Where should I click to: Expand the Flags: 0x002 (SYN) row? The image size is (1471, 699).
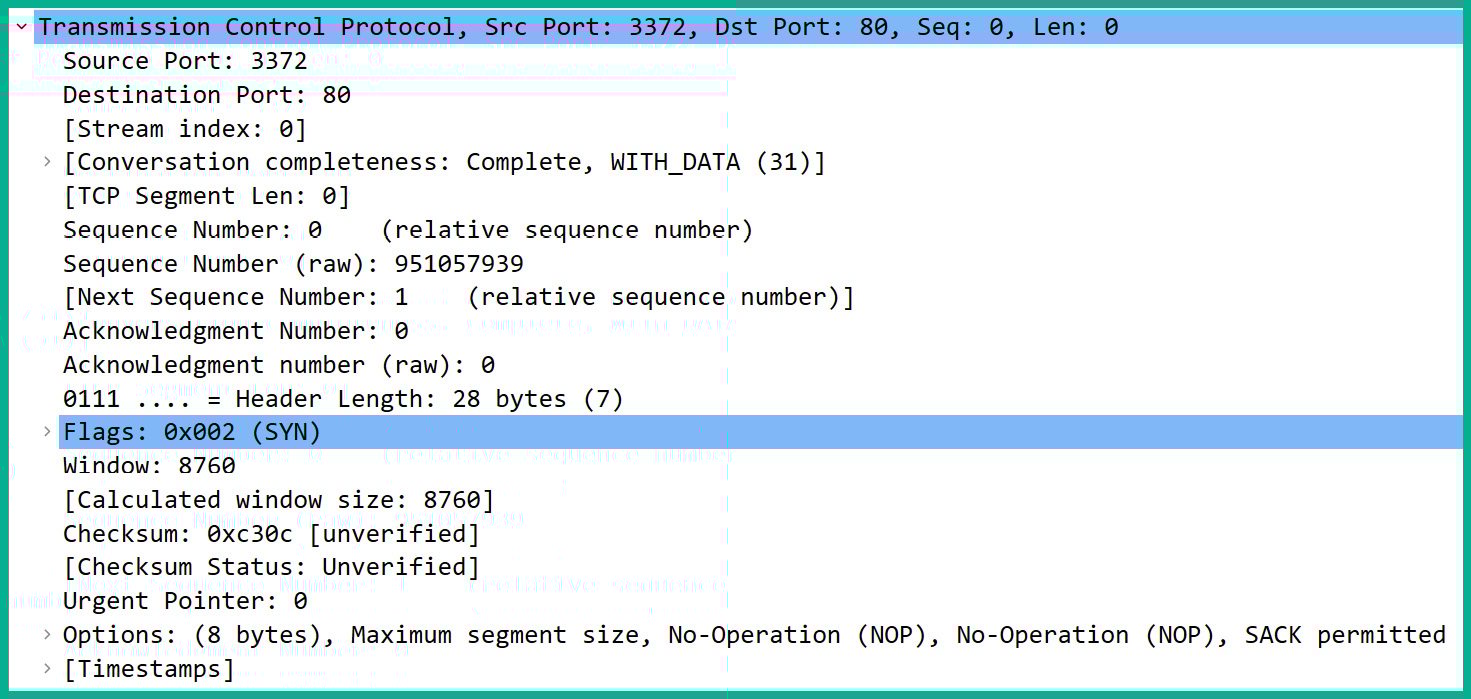(x=47, y=431)
